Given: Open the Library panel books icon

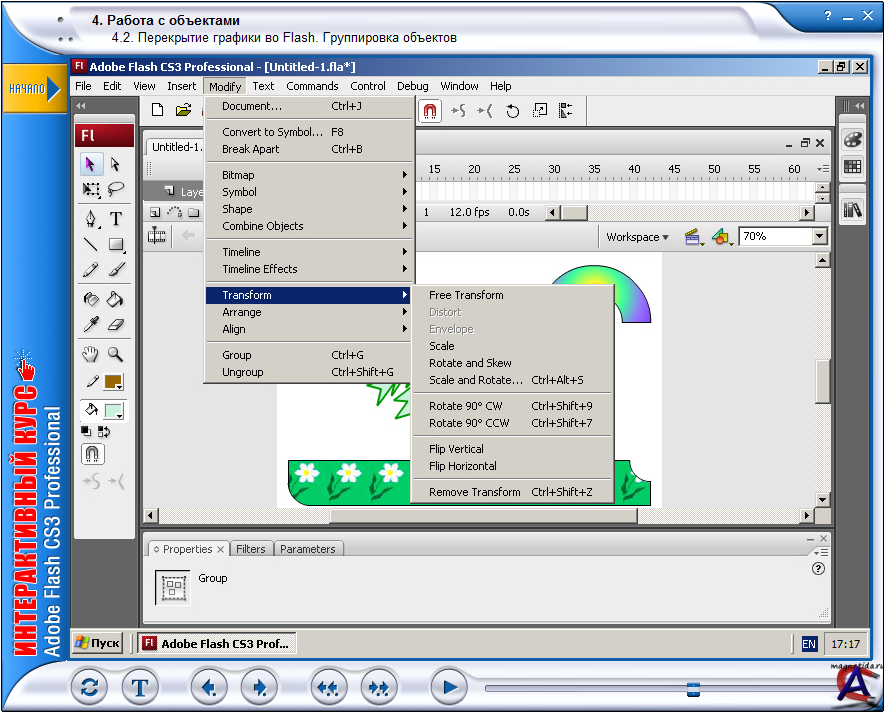Looking at the screenshot, I should pyautogui.click(x=852, y=209).
